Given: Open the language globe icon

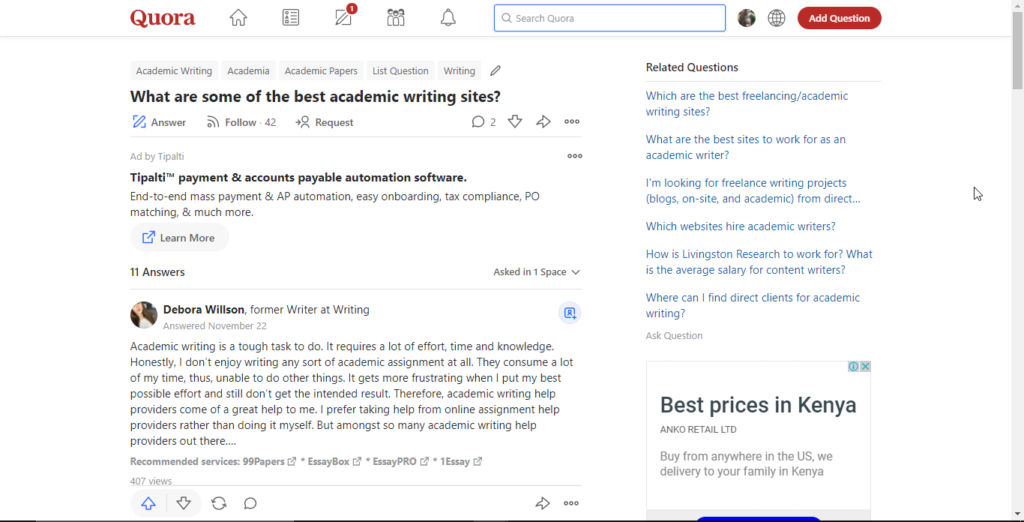Looking at the screenshot, I should coord(776,18).
